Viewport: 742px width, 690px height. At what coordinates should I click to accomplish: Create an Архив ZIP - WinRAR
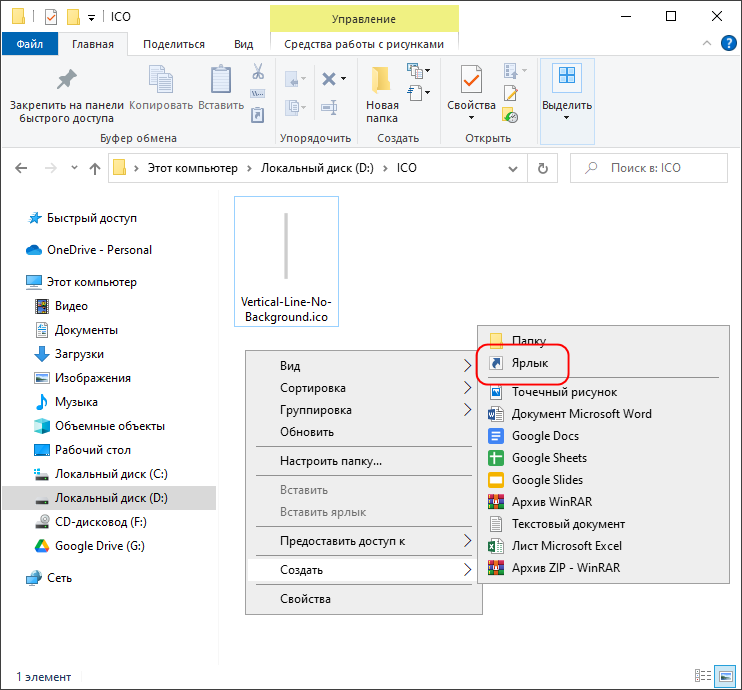603,567
